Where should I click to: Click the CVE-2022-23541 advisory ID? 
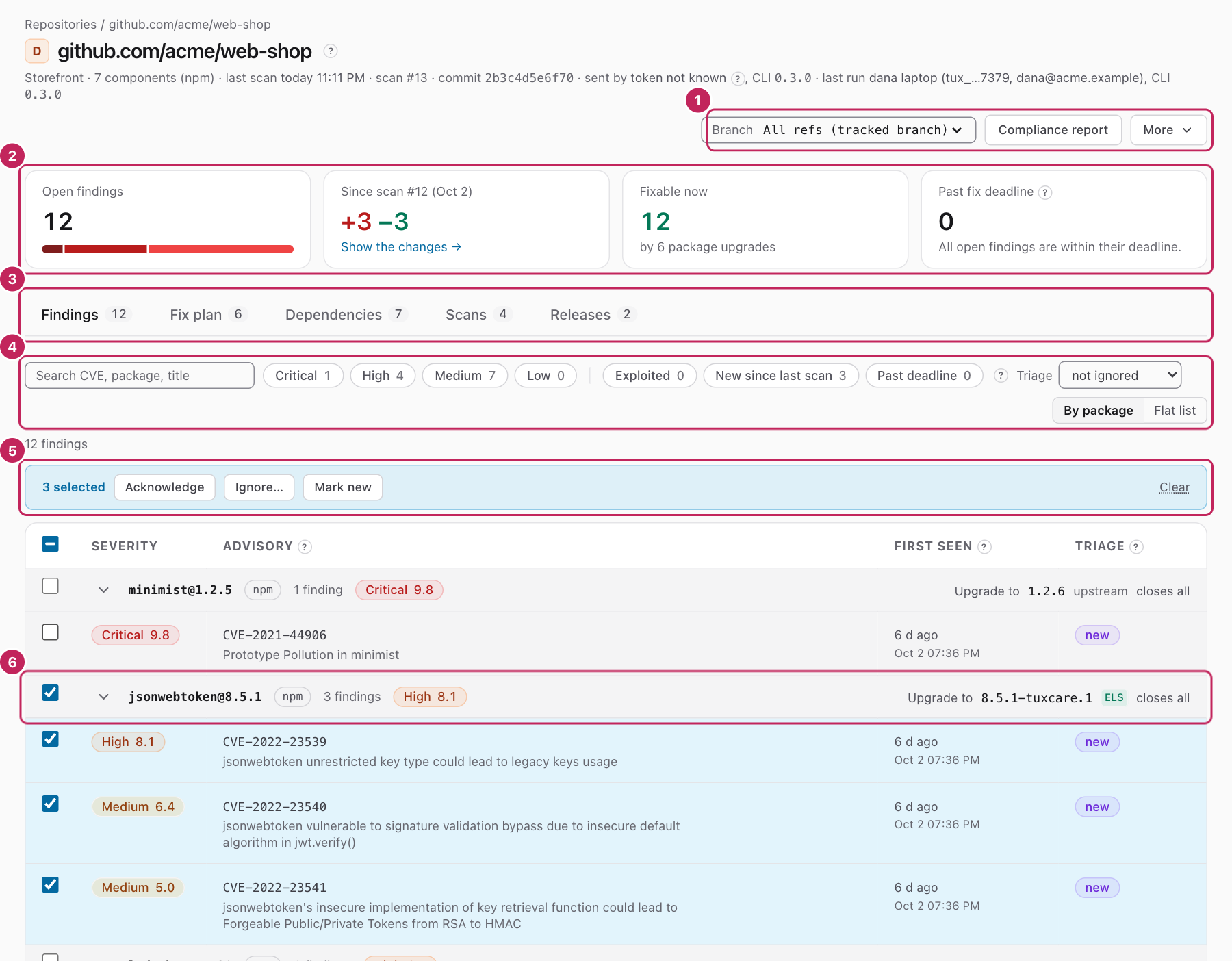(x=274, y=888)
